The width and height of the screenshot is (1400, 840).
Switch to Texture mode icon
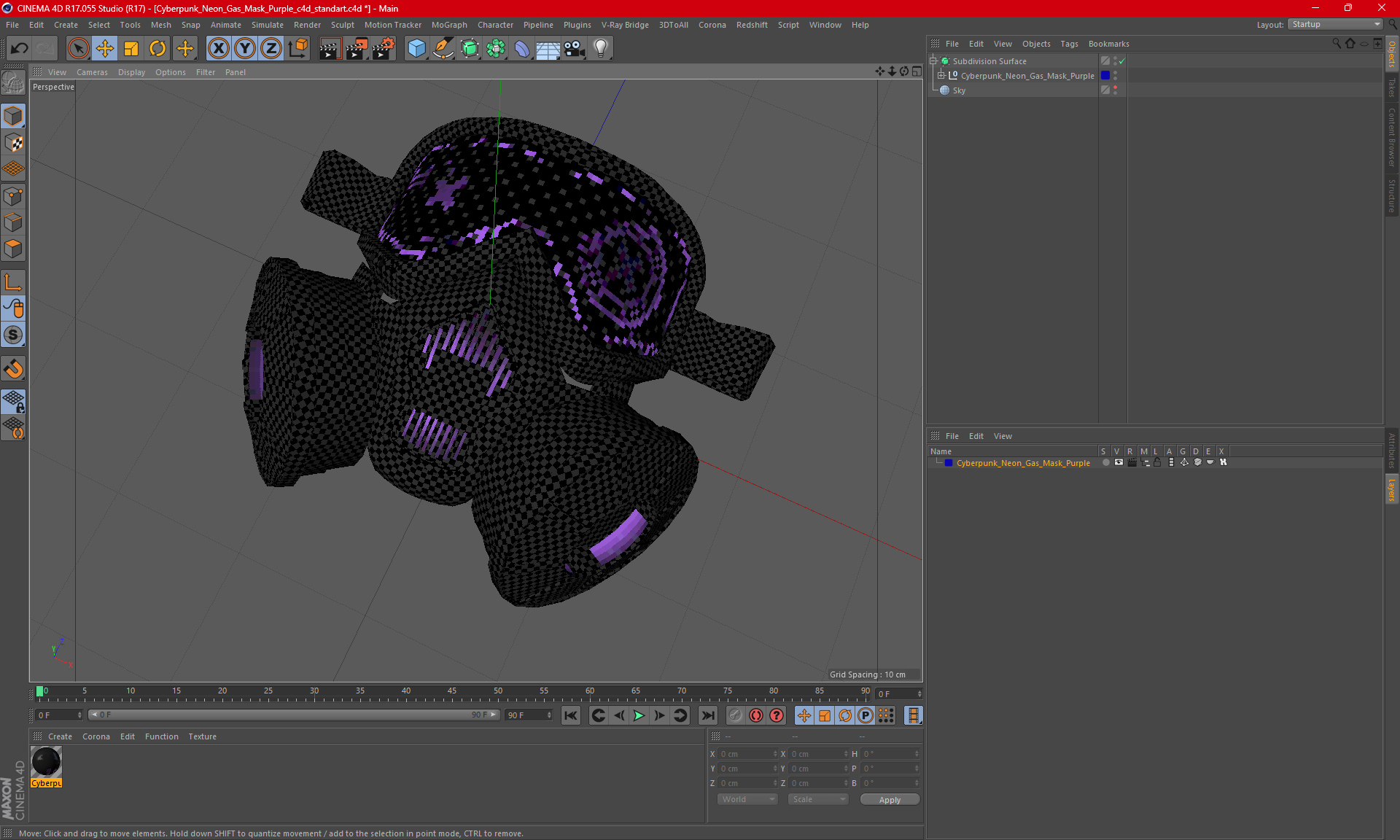13,143
